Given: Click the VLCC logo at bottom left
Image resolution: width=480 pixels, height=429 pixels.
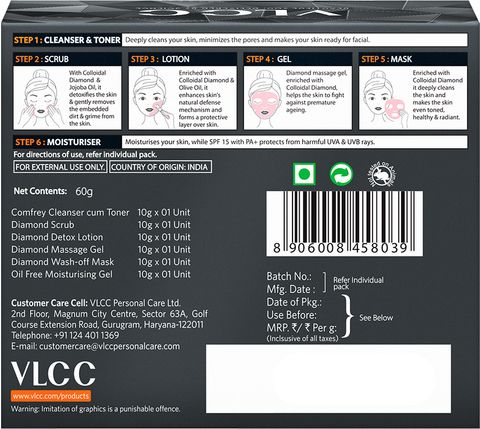Looking at the screenshot, I should [53, 374].
